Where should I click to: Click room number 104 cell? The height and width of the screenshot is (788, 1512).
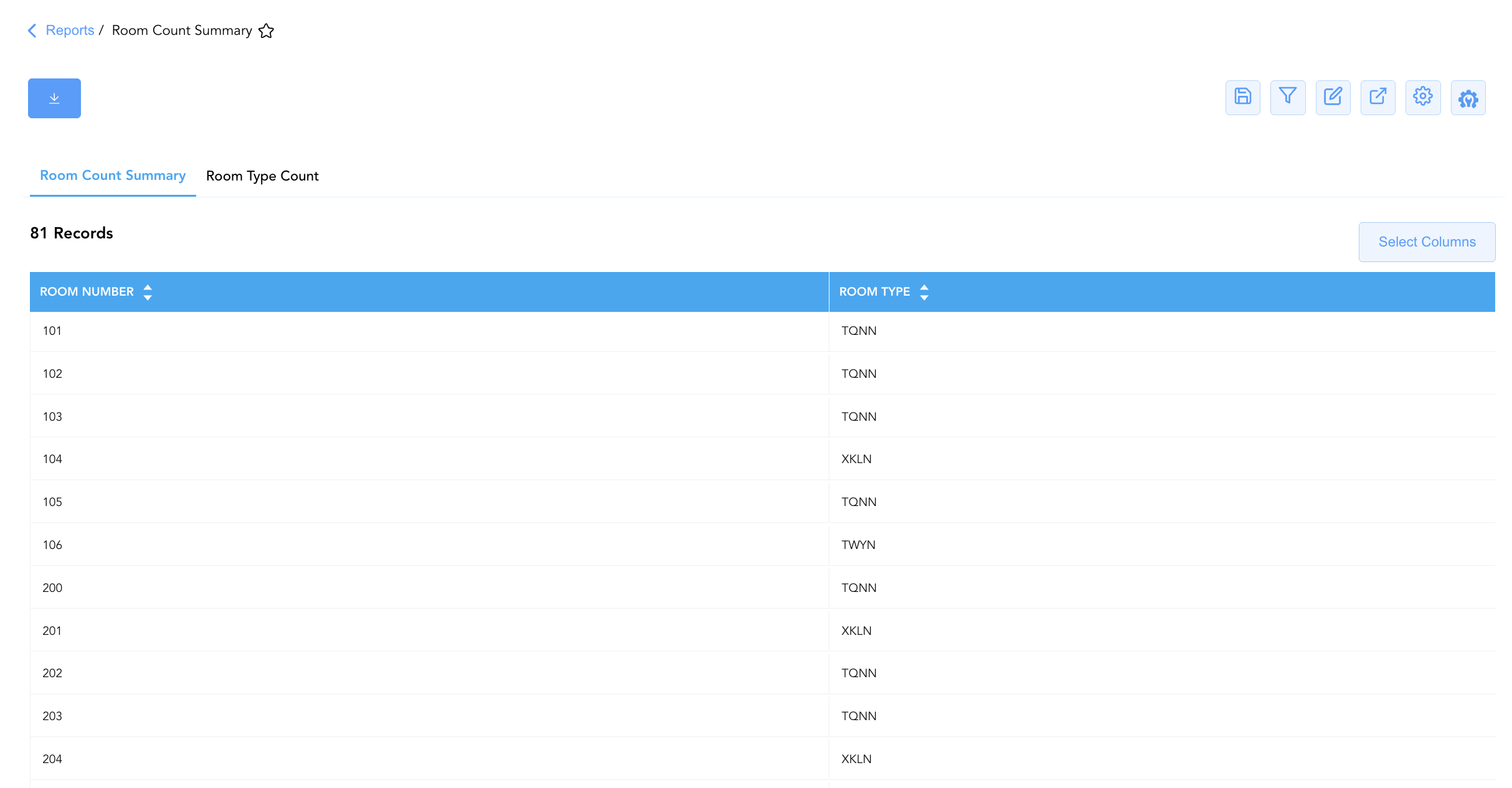[x=429, y=459]
